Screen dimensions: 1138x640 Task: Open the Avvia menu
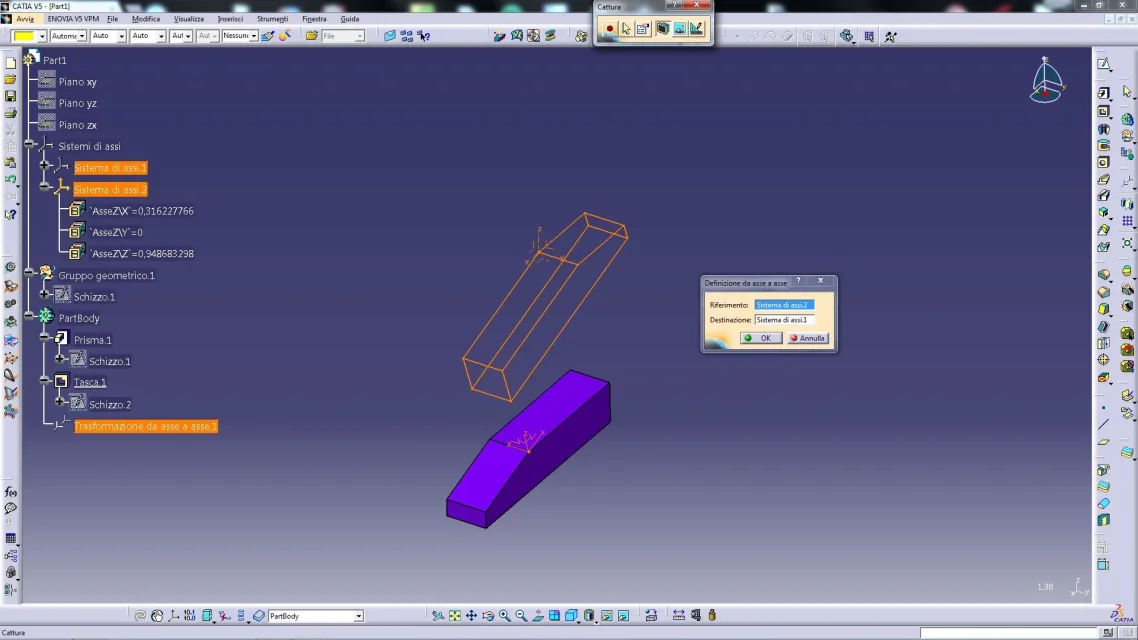click(x=25, y=19)
